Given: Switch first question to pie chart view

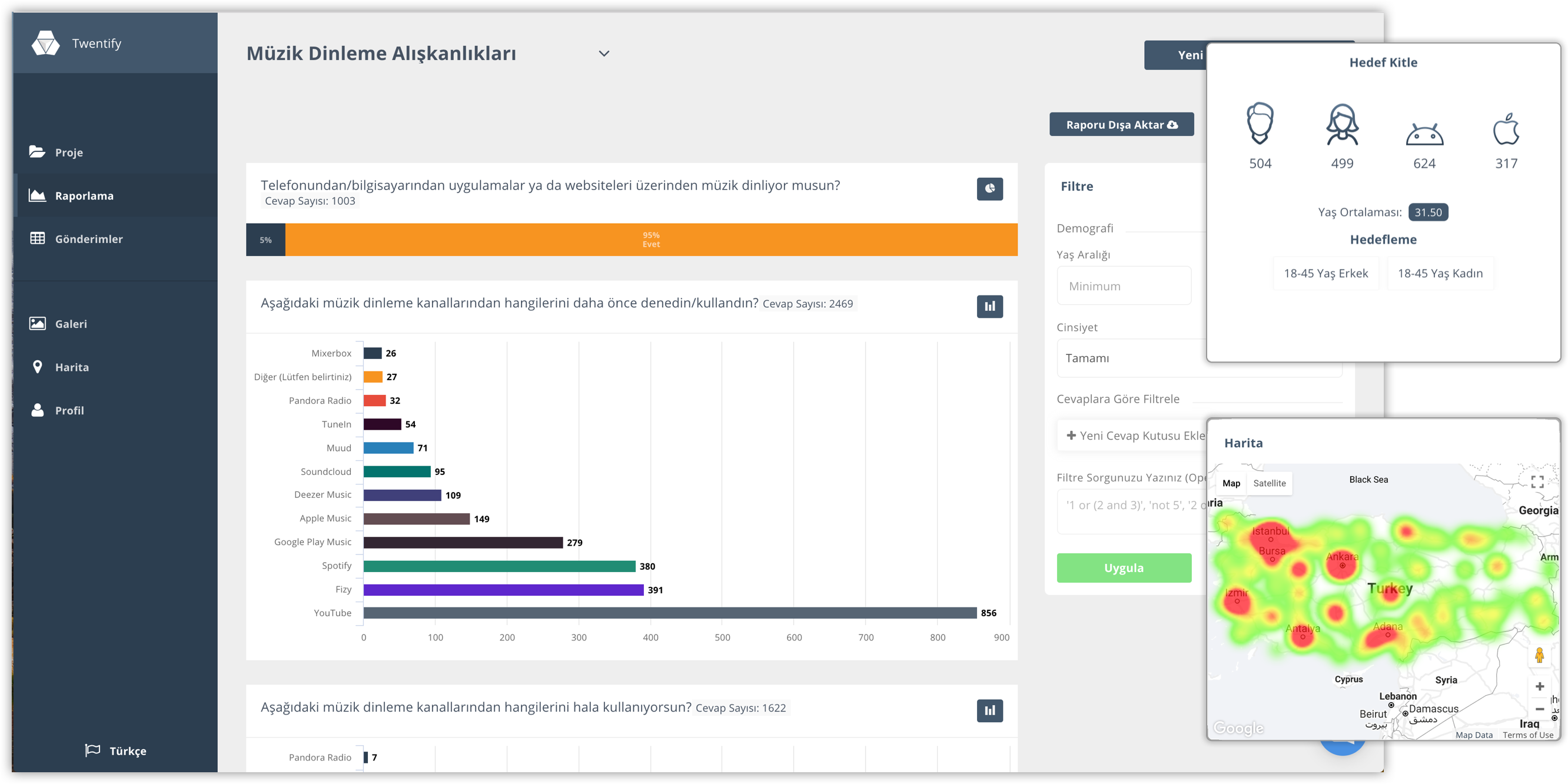Looking at the screenshot, I should point(990,189).
